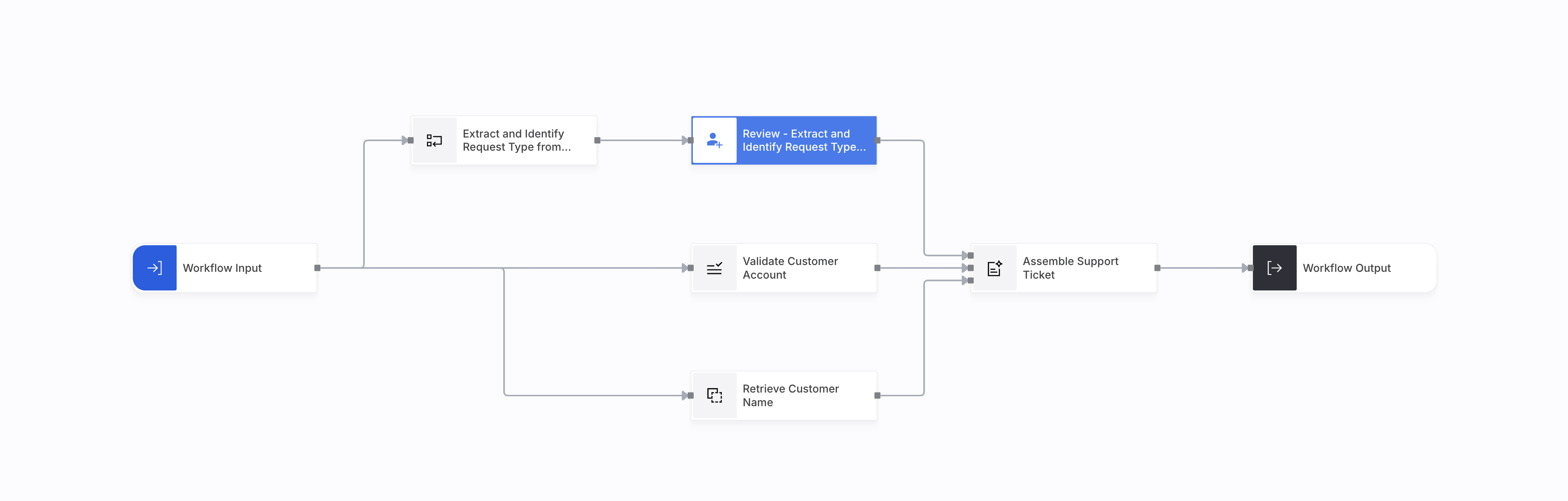Screen dimensions: 1568x501
Task: Click the Review node person-plus icon
Action: pos(714,141)
